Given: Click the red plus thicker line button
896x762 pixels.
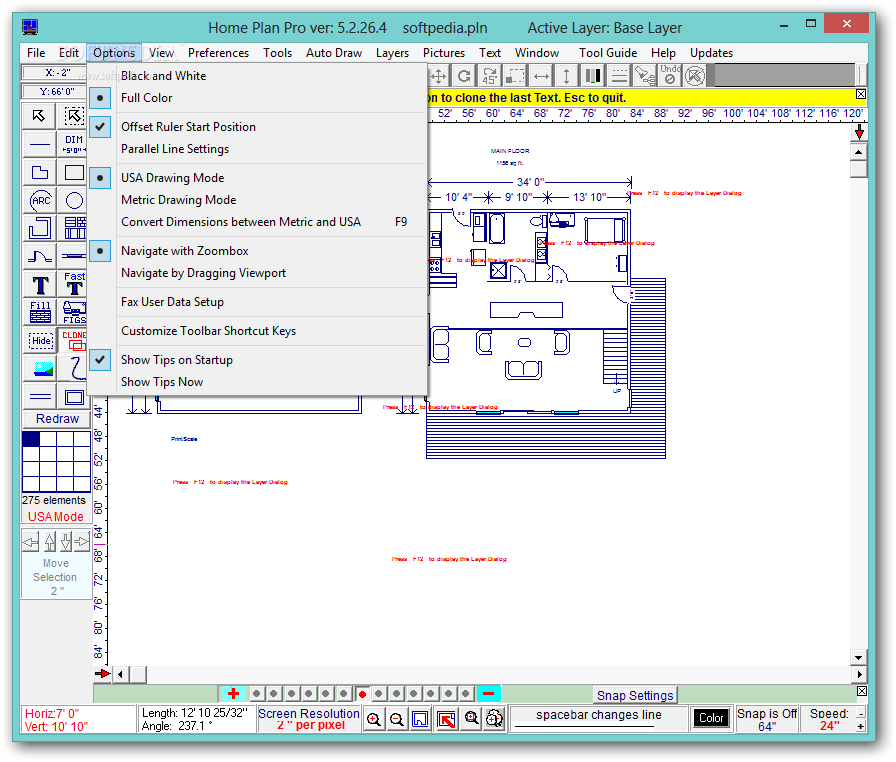Looking at the screenshot, I should pos(233,694).
